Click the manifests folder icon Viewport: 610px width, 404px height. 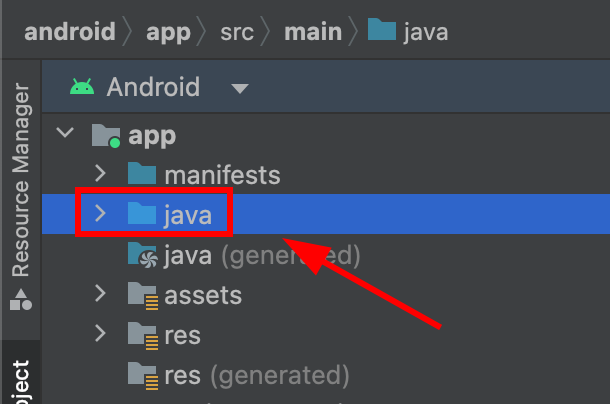click(142, 175)
